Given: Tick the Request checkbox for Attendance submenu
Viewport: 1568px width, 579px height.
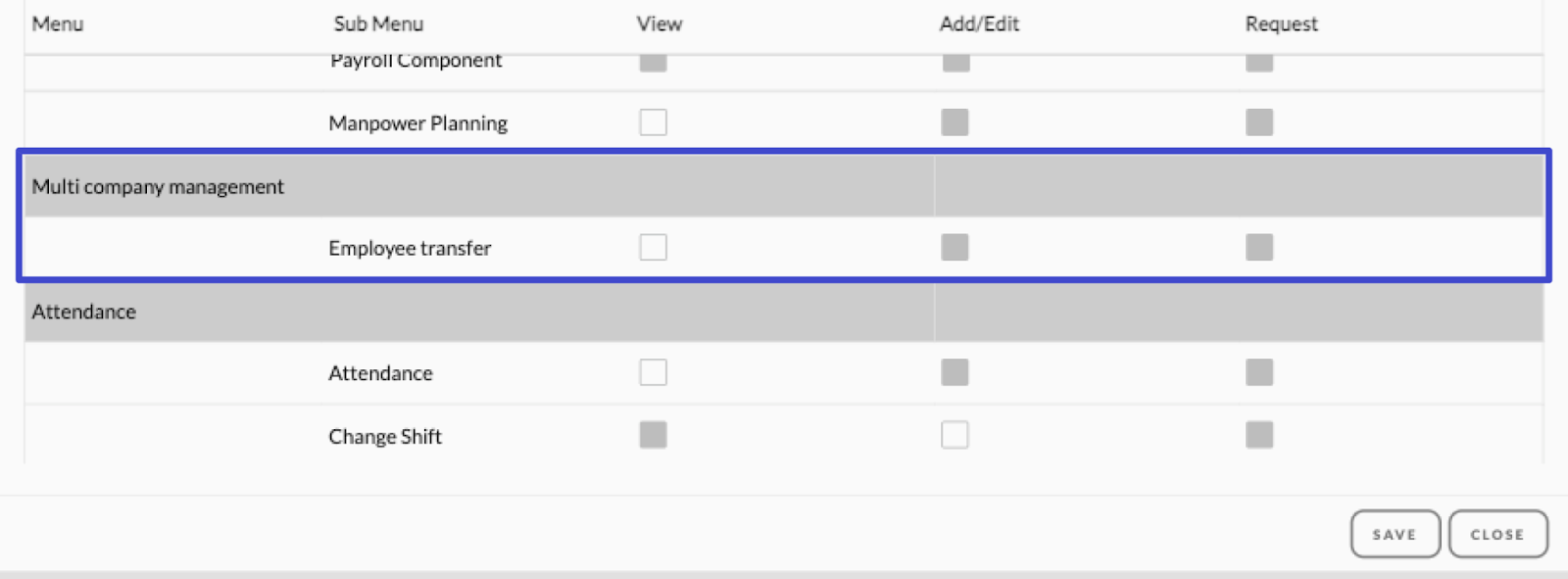Looking at the screenshot, I should click(x=1259, y=372).
